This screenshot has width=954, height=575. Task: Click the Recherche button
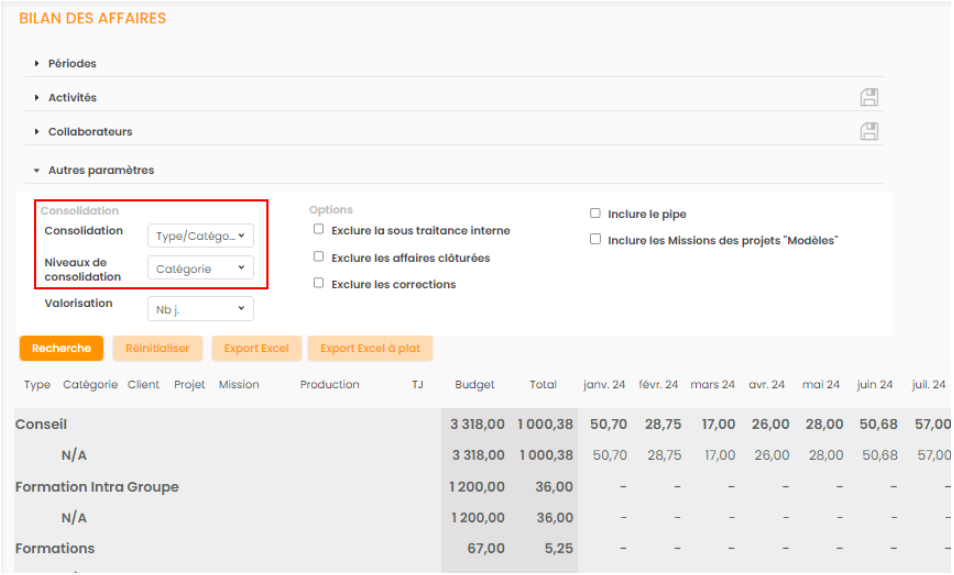coord(61,349)
